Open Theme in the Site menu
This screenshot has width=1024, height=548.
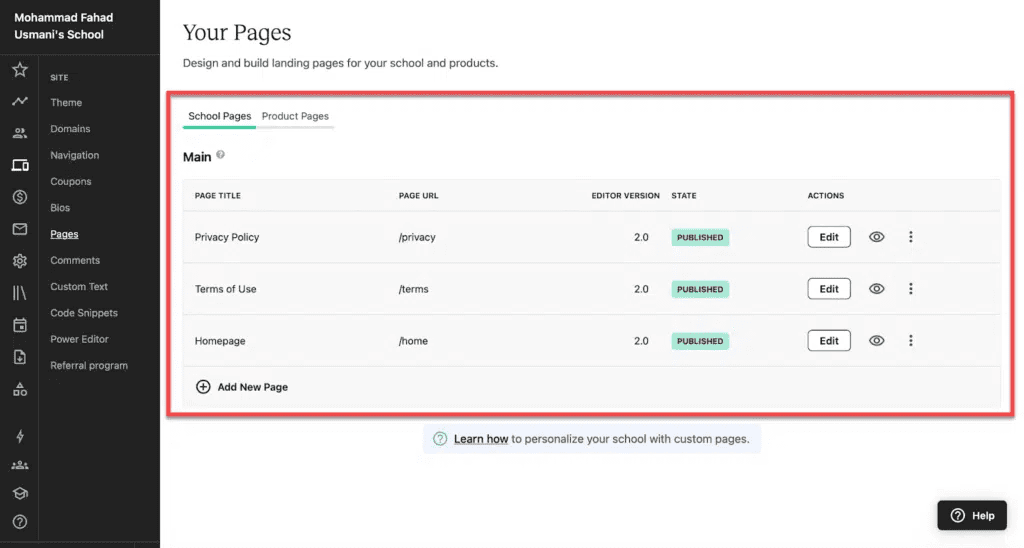click(x=66, y=103)
